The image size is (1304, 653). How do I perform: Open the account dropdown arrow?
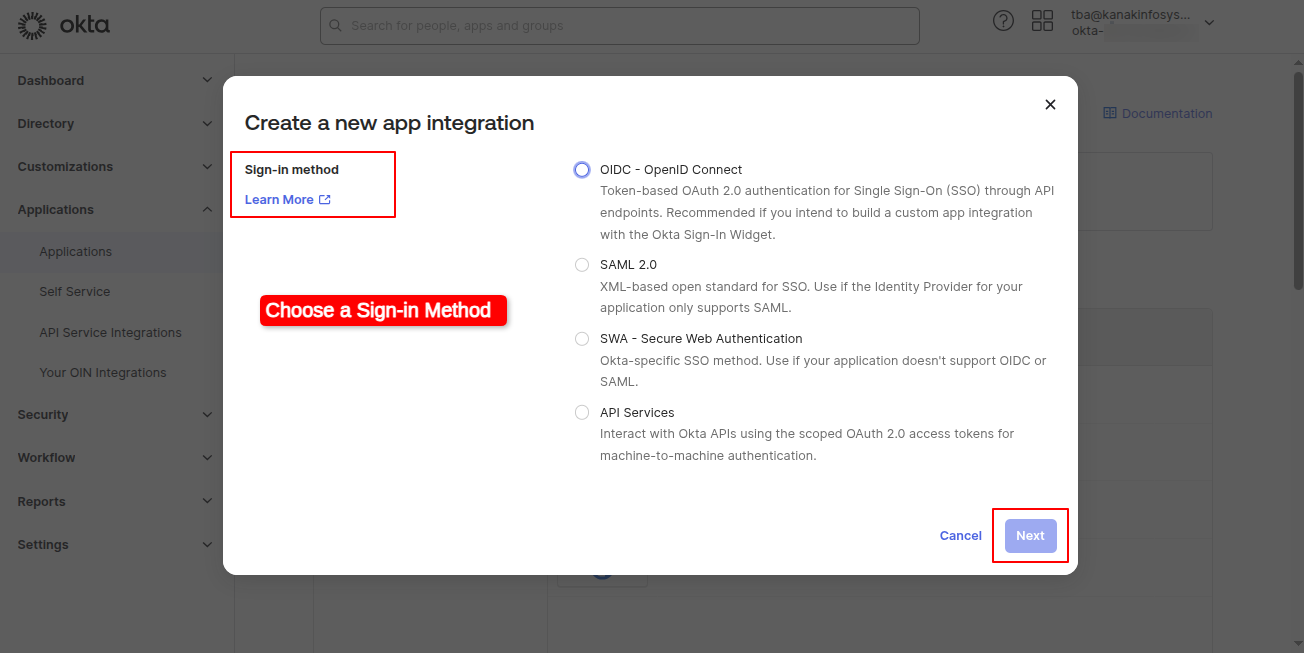point(1209,22)
